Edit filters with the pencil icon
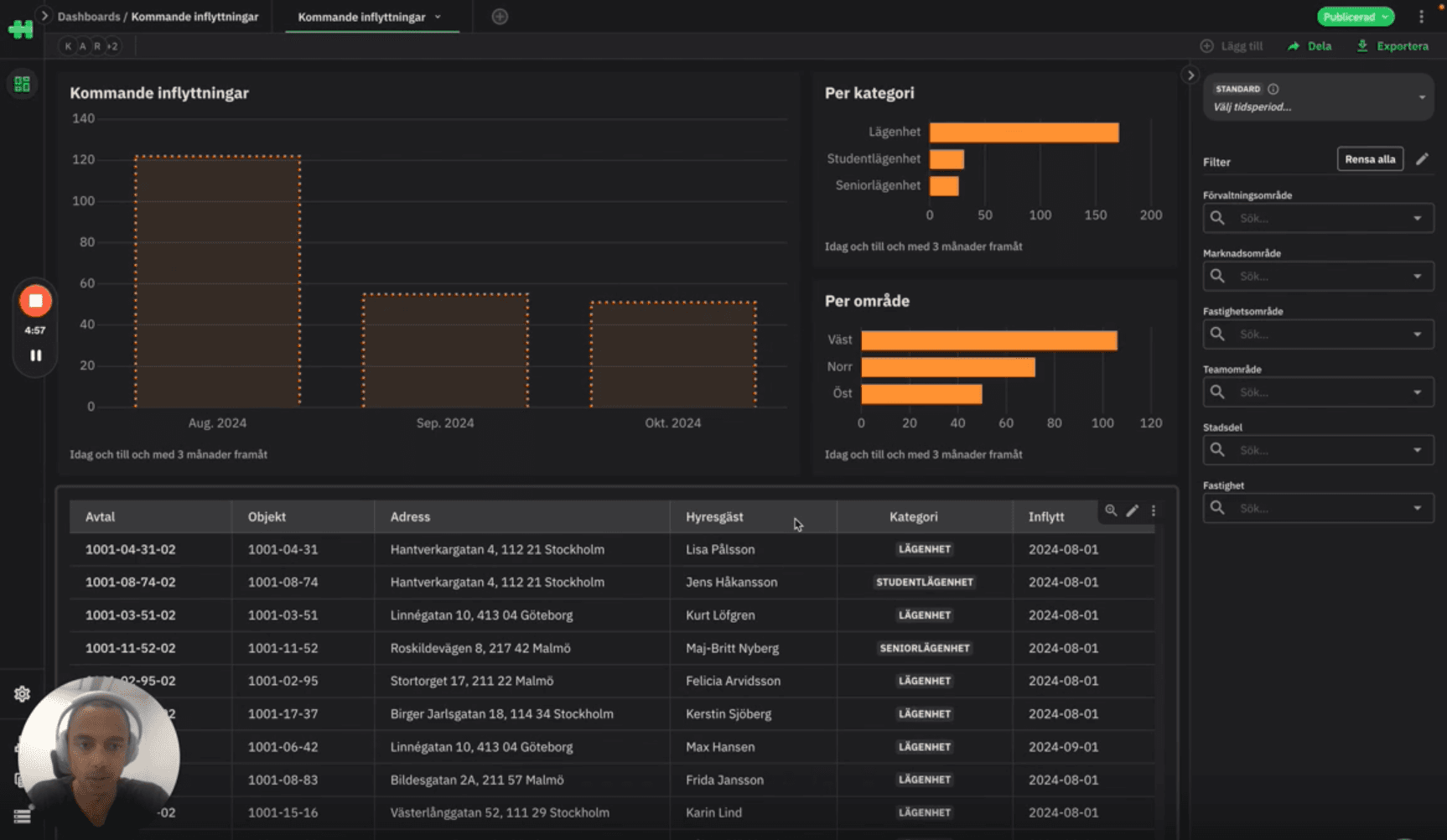This screenshot has height=840, width=1447. pos(1422,159)
